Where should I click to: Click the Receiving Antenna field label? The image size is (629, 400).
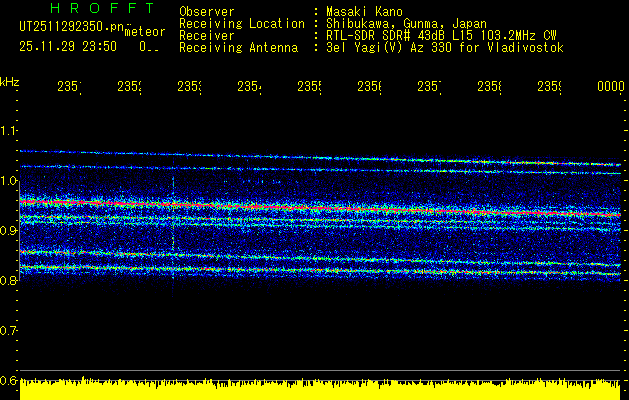(238, 47)
